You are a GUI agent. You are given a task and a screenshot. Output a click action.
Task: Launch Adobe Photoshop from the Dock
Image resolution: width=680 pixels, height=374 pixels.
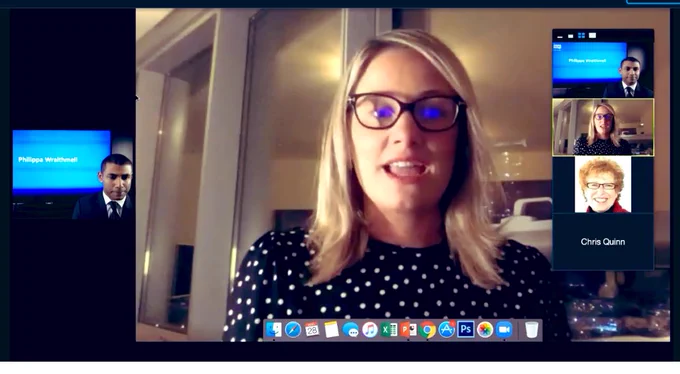pyautogui.click(x=465, y=330)
